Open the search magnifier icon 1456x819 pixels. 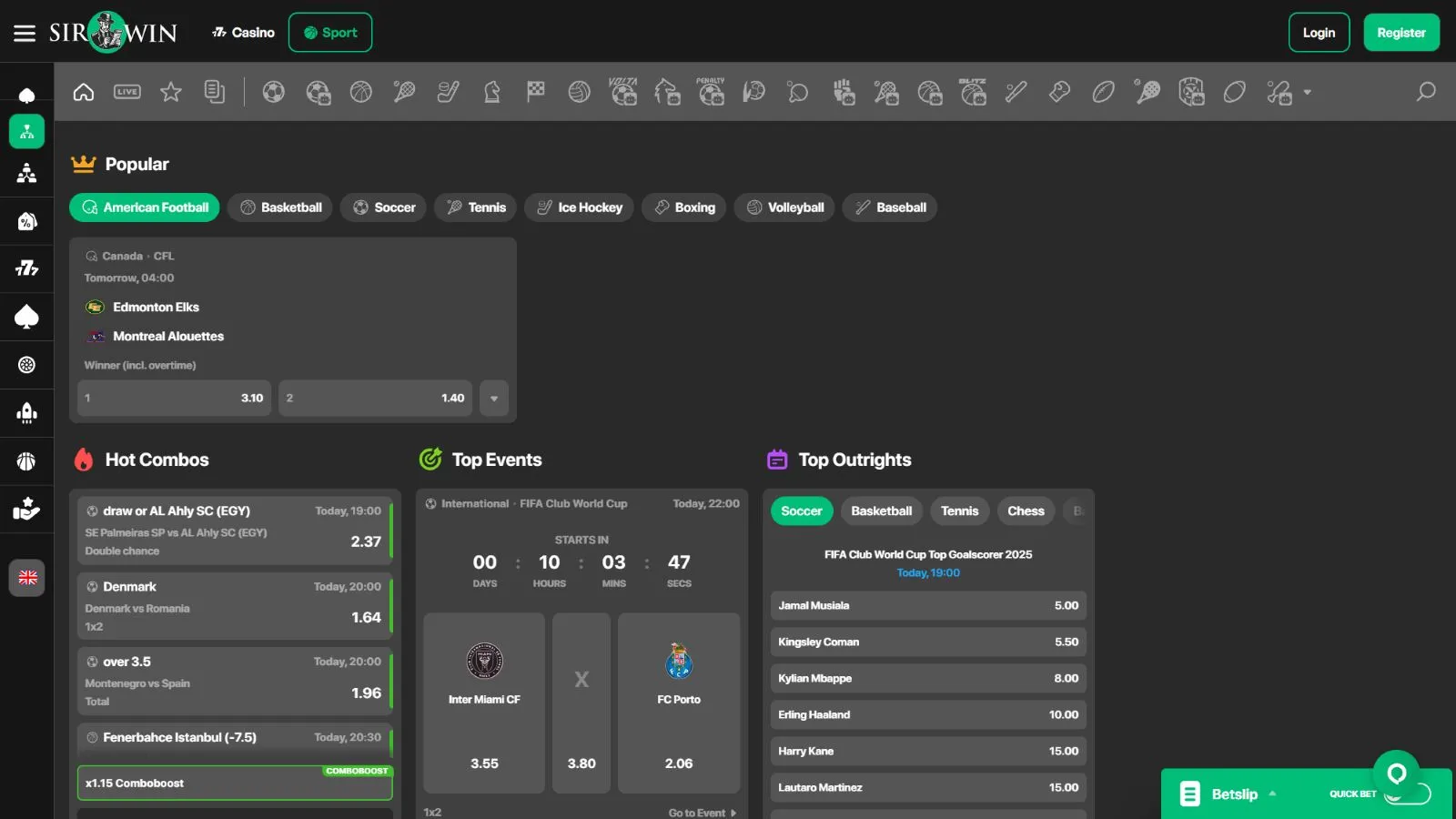pos(1426,92)
